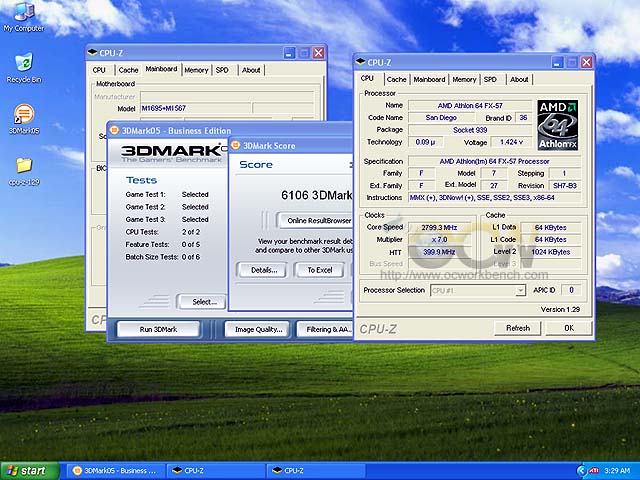This screenshot has height=480, width=640.
Task: Click the CPU-Z title icon in Mainboard window
Action: point(93,53)
